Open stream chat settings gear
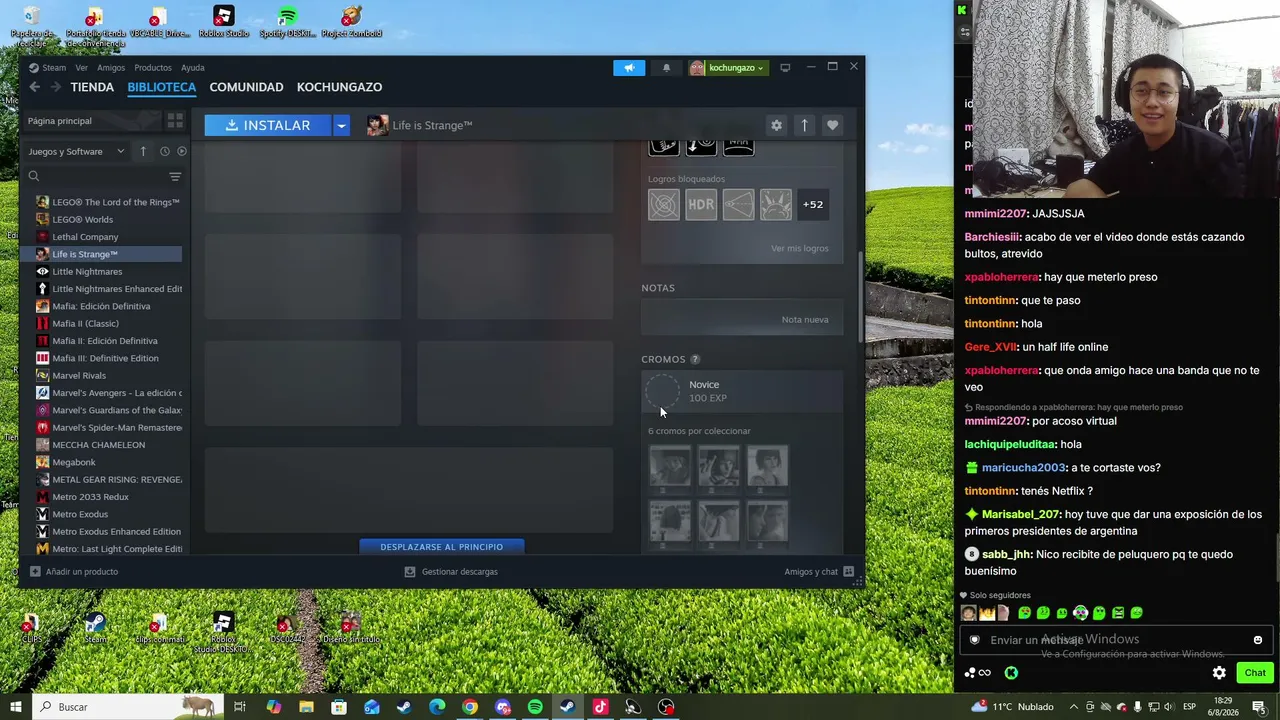1280x720 pixels. pos(1219,673)
